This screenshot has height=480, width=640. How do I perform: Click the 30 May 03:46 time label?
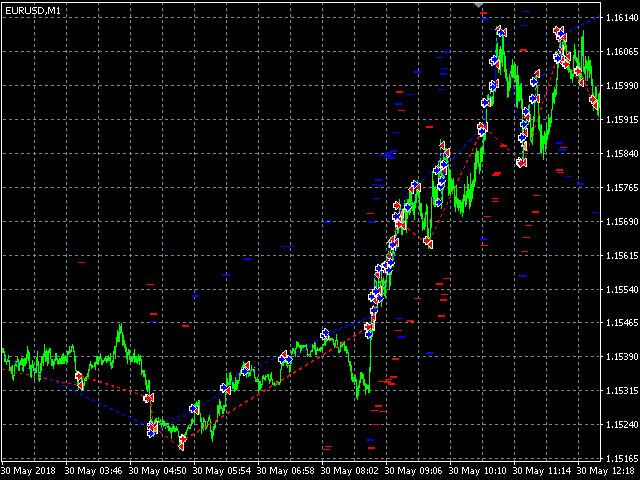coord(93,471)
